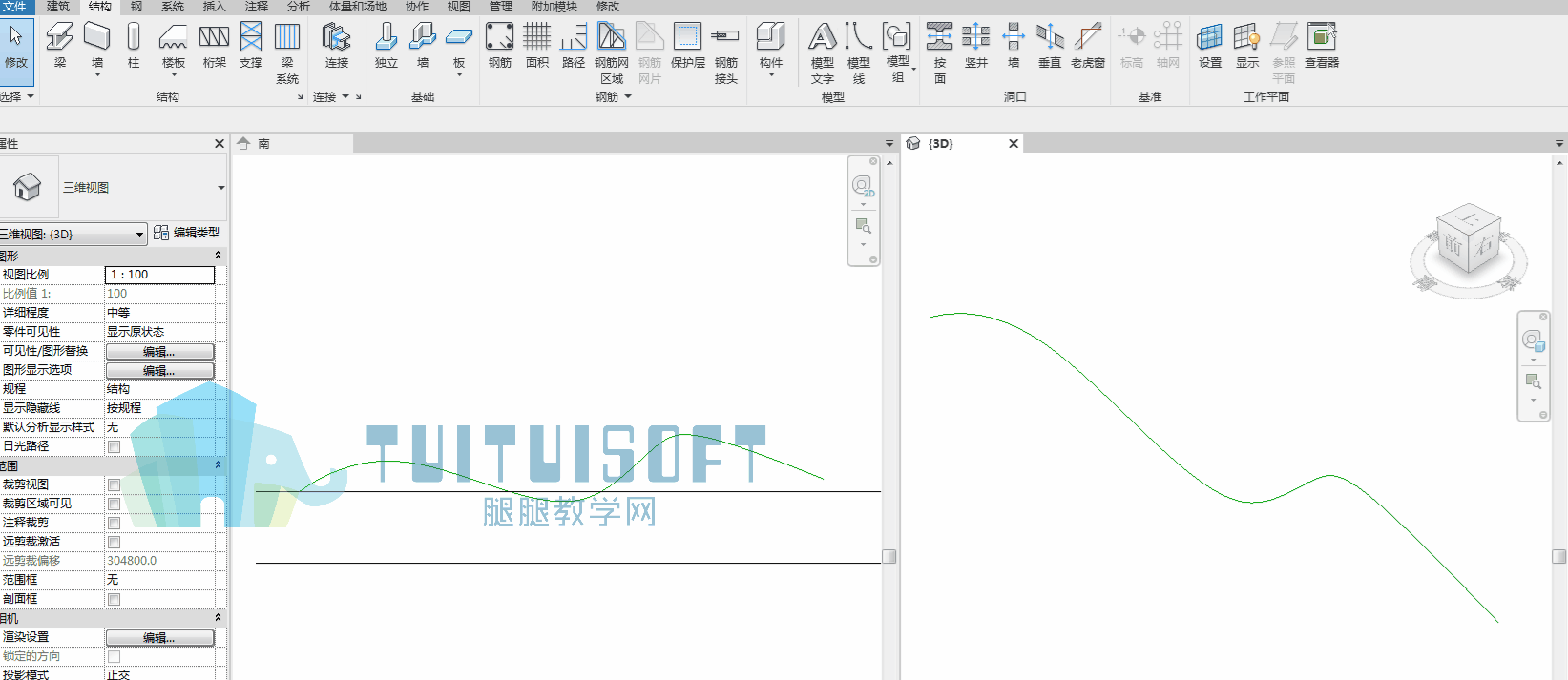1568x680 pixels.
Task: Select the Area reinforcement (面积) tool
Action: pyautogui.click(x=537, y=45)
